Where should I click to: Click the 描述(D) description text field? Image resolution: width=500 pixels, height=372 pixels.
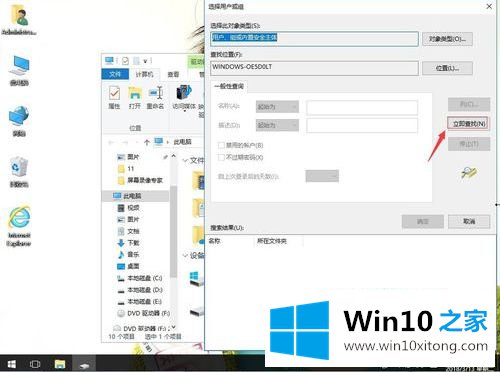[362, 126]
